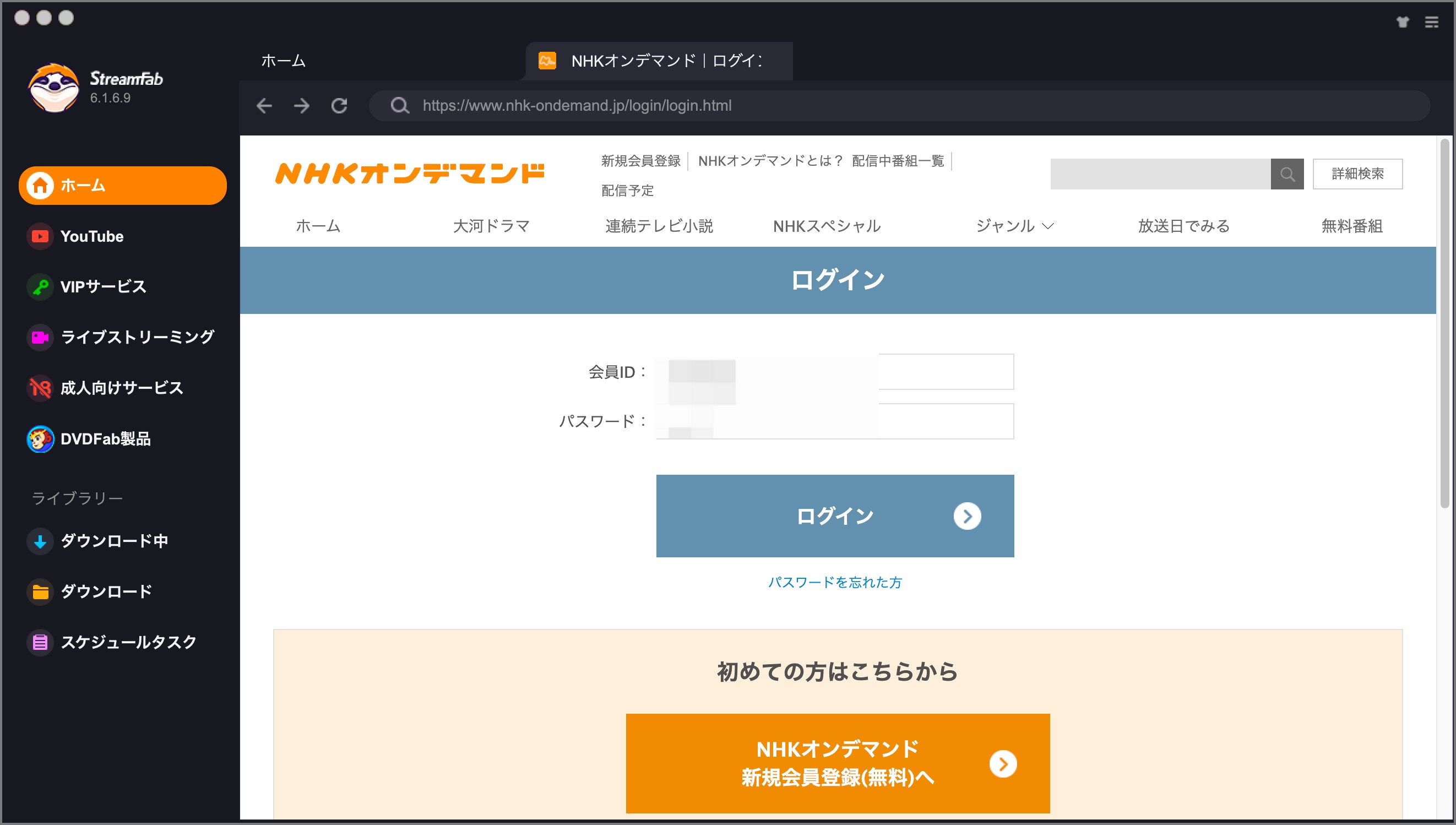Click the magnifier search button

[1287, 174]
